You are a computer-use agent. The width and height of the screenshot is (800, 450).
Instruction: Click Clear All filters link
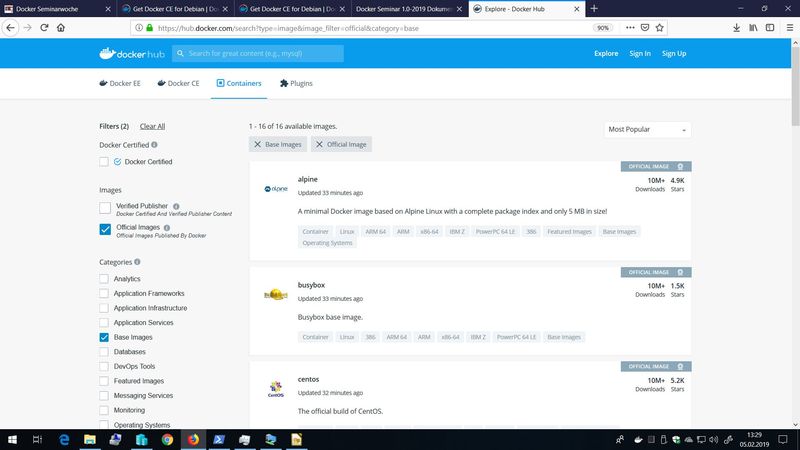[153, 126]
